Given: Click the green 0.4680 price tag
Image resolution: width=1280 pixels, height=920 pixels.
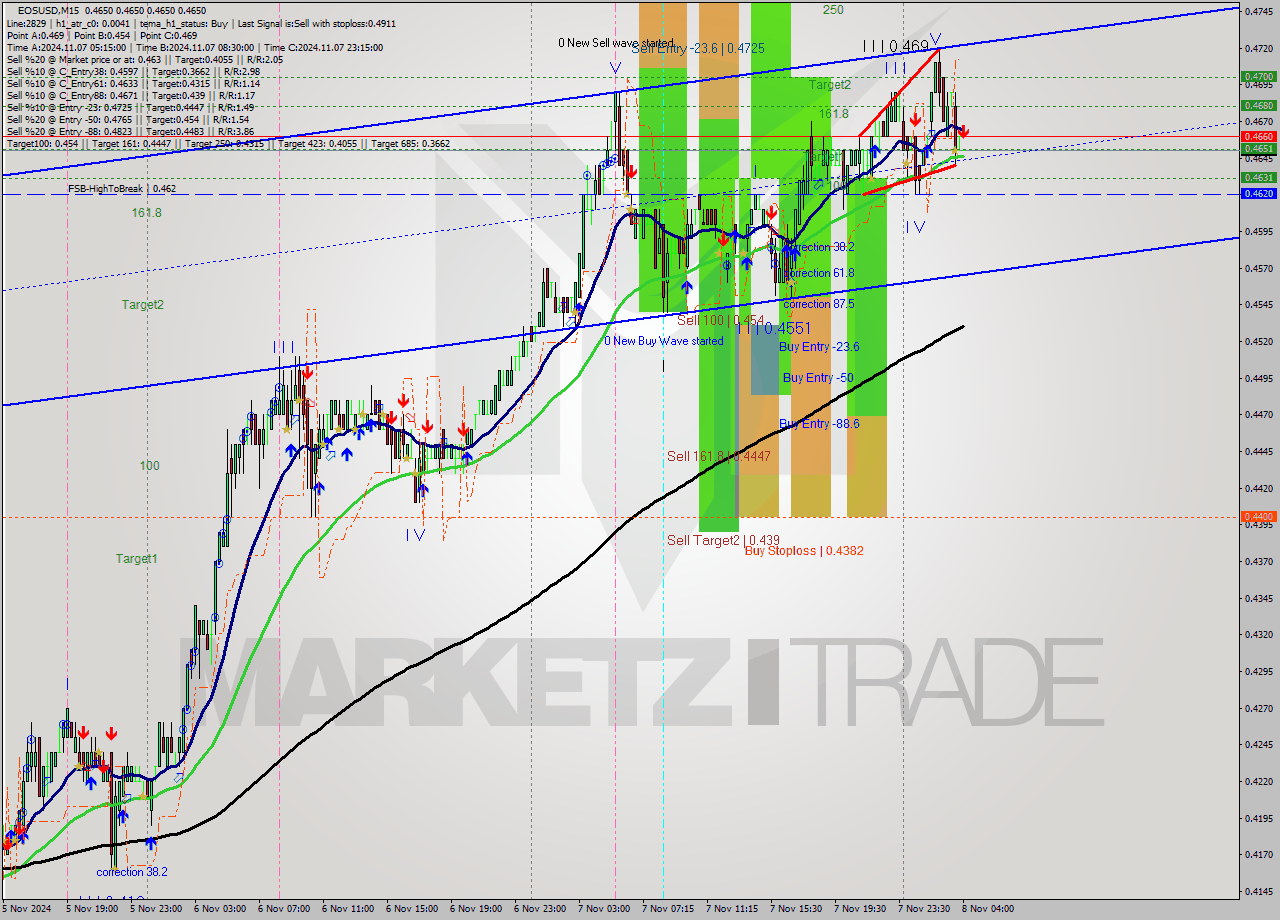Looking at the screenshot, I should (x=1258, y=105).
